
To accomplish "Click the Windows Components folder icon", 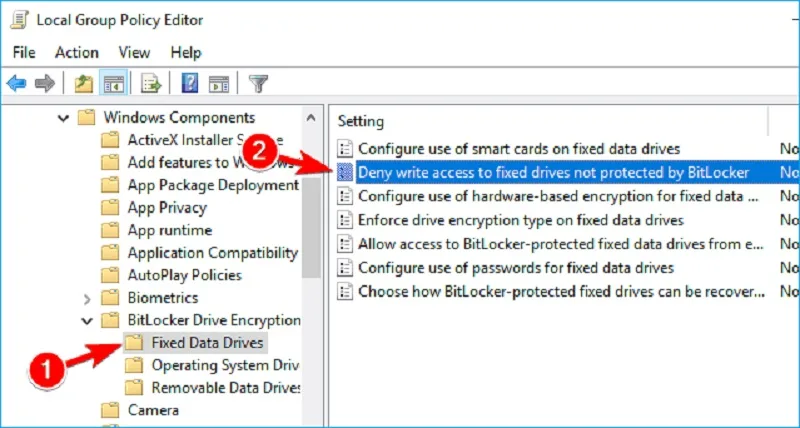I will [x=86, y=118].
